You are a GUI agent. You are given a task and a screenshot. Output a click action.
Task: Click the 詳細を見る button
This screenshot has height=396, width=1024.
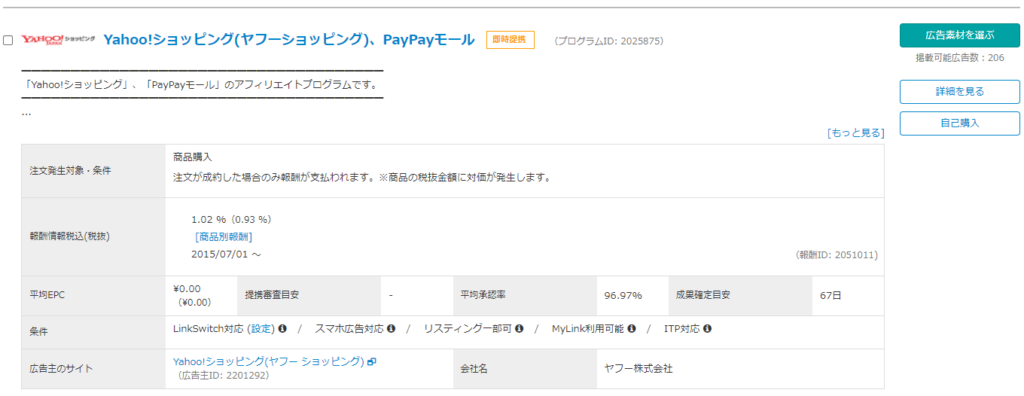pyautogui.click(x=959, y=91)
